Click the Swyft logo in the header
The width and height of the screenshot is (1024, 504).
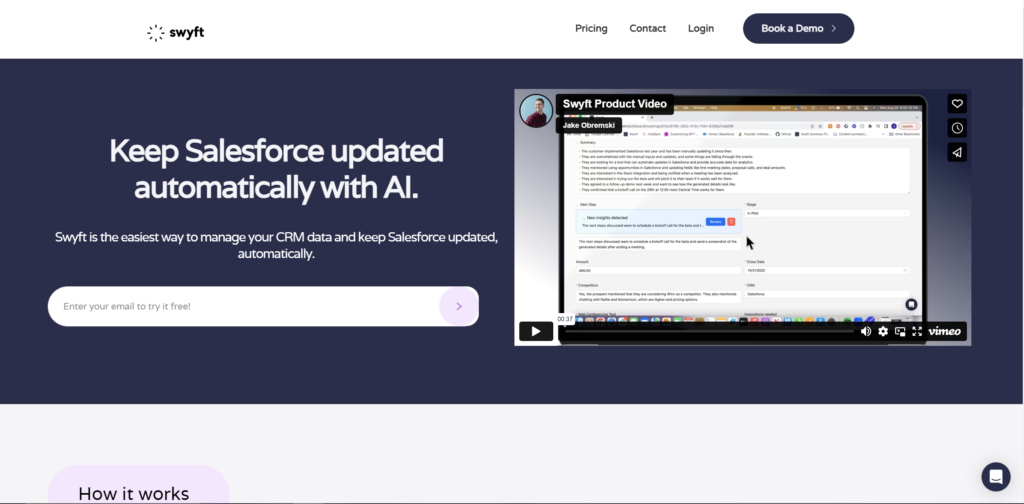(x=175, y=33)
